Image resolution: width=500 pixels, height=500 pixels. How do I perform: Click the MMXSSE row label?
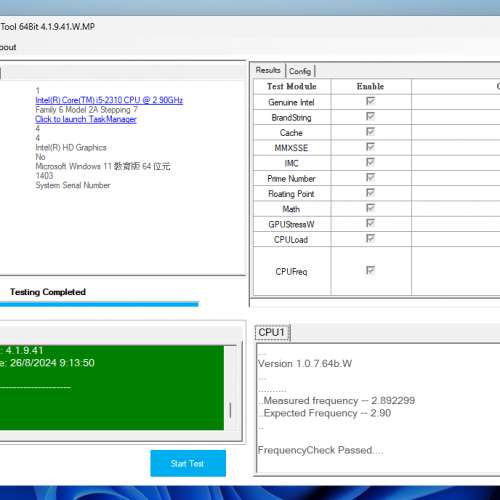tap(291, 148)
